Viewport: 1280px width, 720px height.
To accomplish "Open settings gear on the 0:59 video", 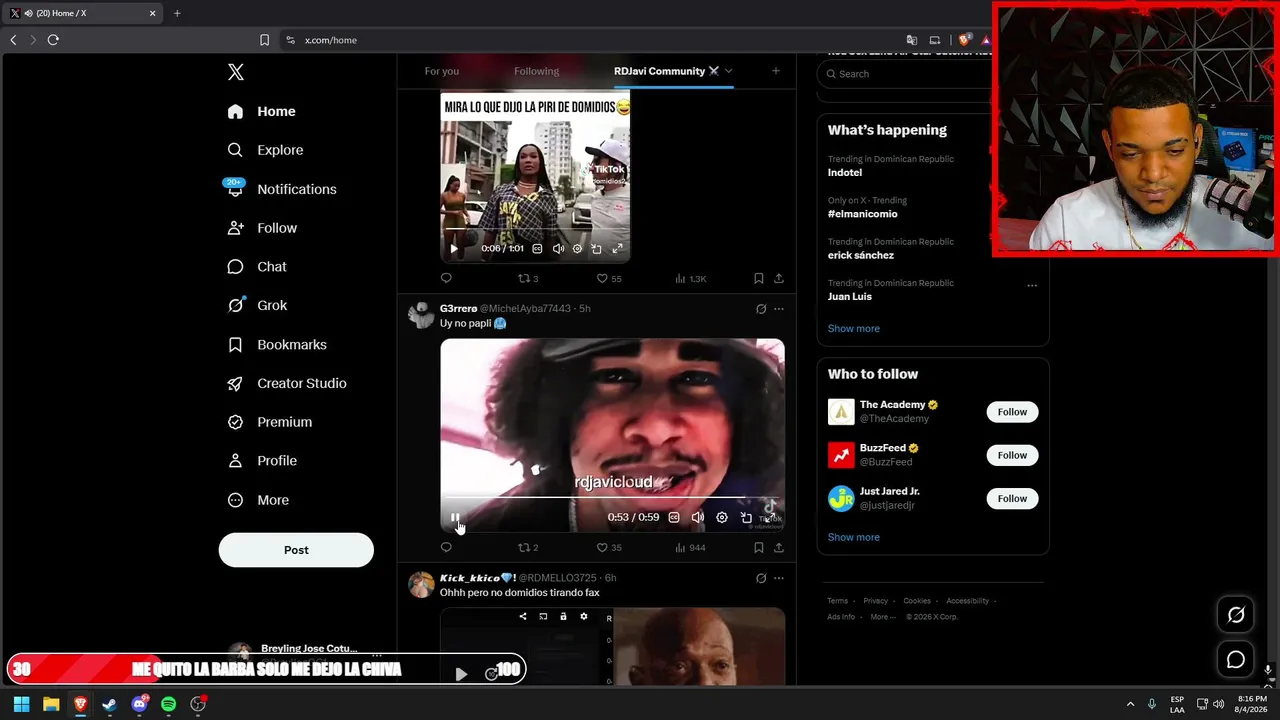I will pos(722,518).
